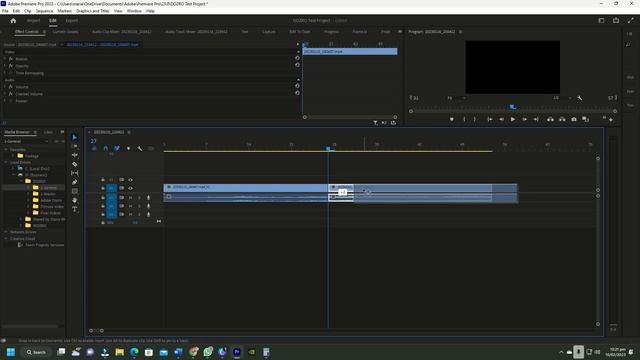The height and width of the screenshot is (360, 640).
Task: Reset Opacity effect parameters
Action: (x=297, y=65)
